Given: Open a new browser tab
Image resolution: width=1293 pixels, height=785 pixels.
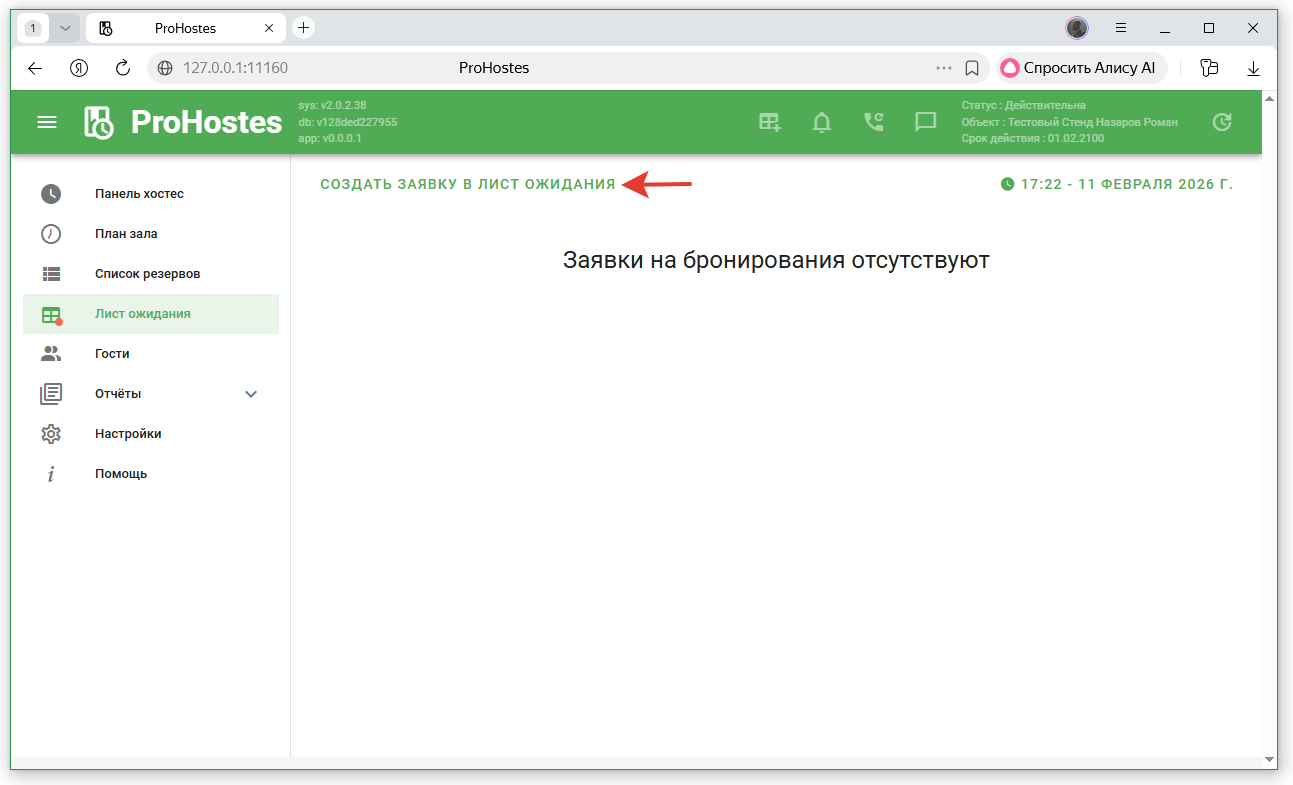Looking at the screenshot, I should coord(304,28).
